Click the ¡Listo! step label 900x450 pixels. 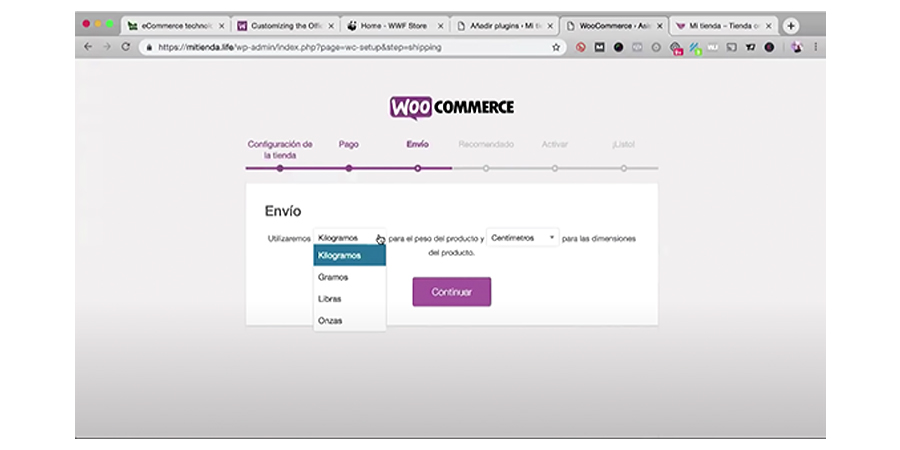623,145
